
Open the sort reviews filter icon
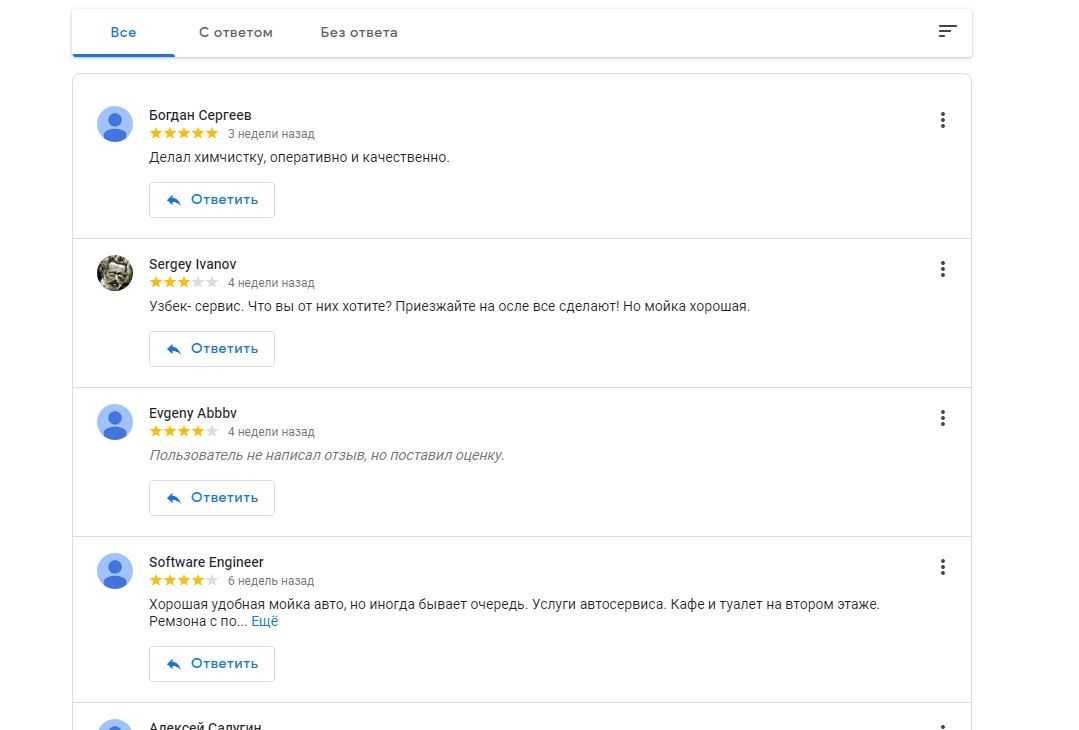[947, 31]
